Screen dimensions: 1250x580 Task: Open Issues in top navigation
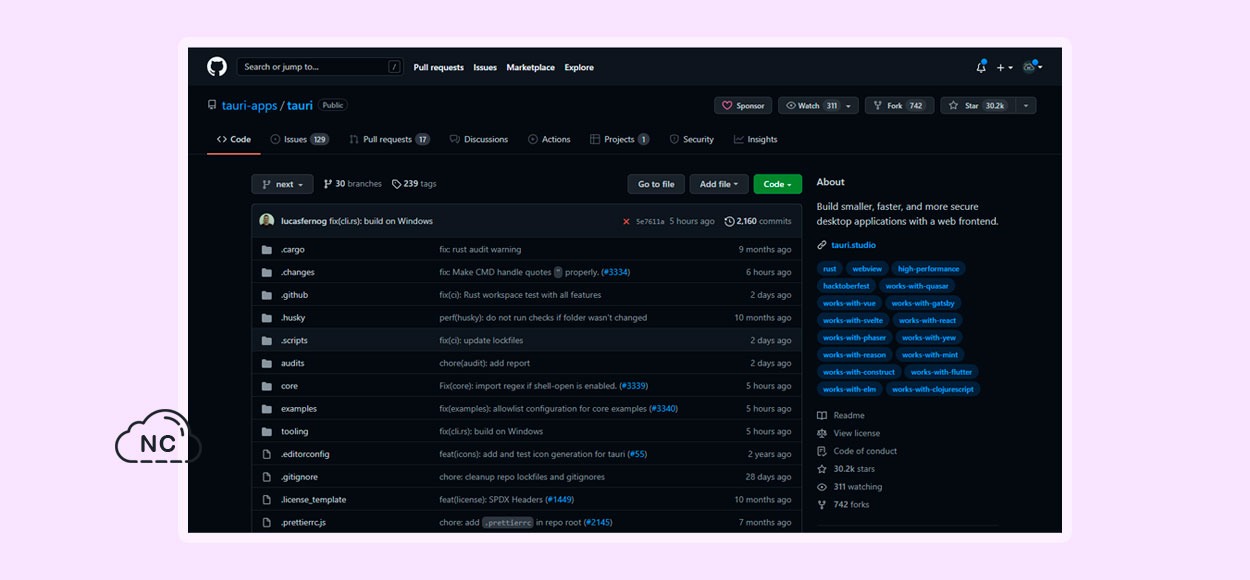point(485,67)
